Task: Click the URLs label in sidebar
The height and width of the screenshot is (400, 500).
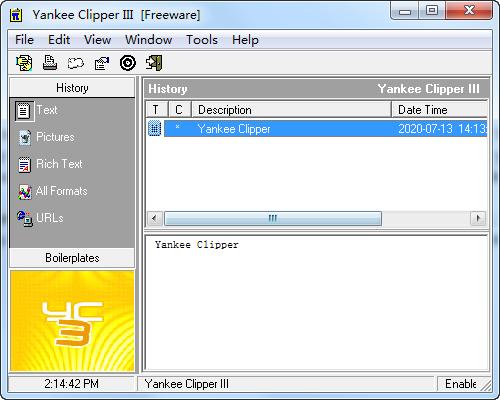Action: point(50,218)
